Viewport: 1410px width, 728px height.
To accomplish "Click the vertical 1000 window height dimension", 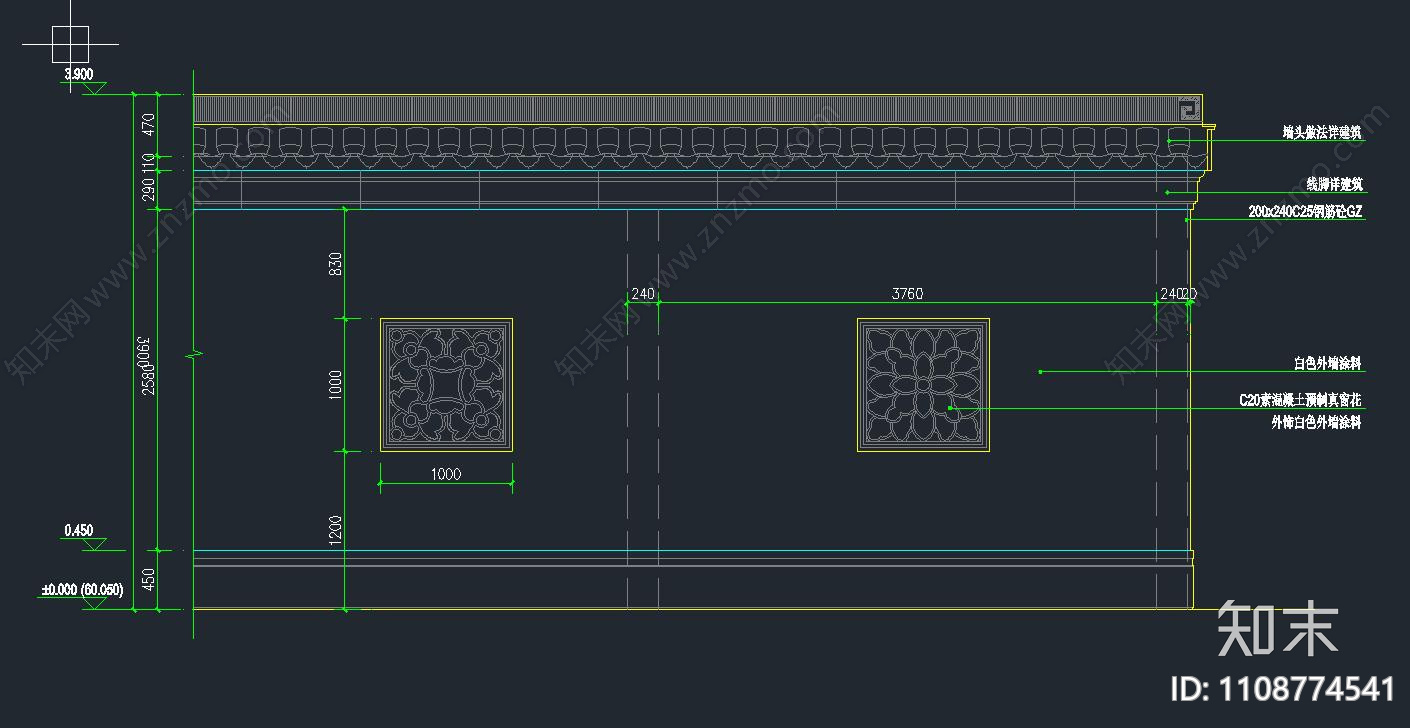I will pos(336,385).
